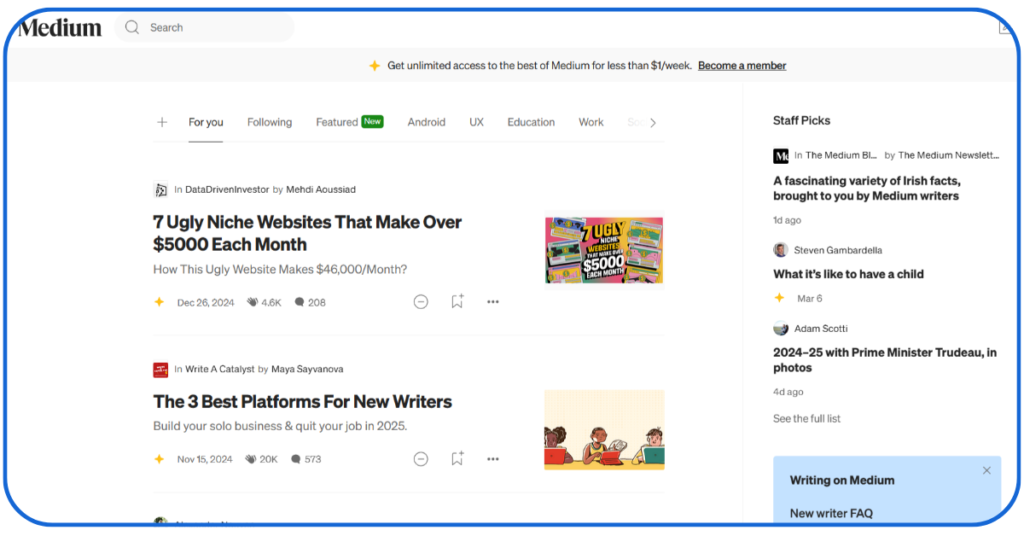Screen dimensions: 1024x536
Task: Click Adam Scotti's avatar
Action: tap(780, 328)
